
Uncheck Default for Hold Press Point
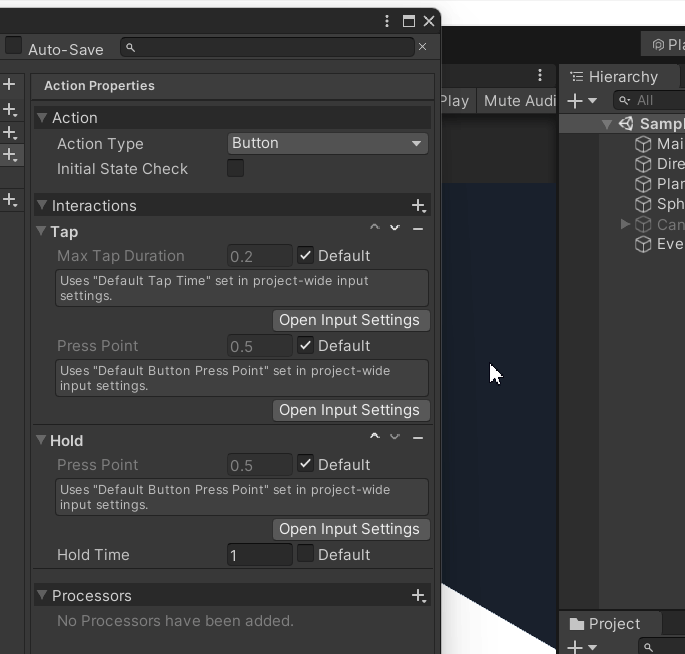click(305, 464)
